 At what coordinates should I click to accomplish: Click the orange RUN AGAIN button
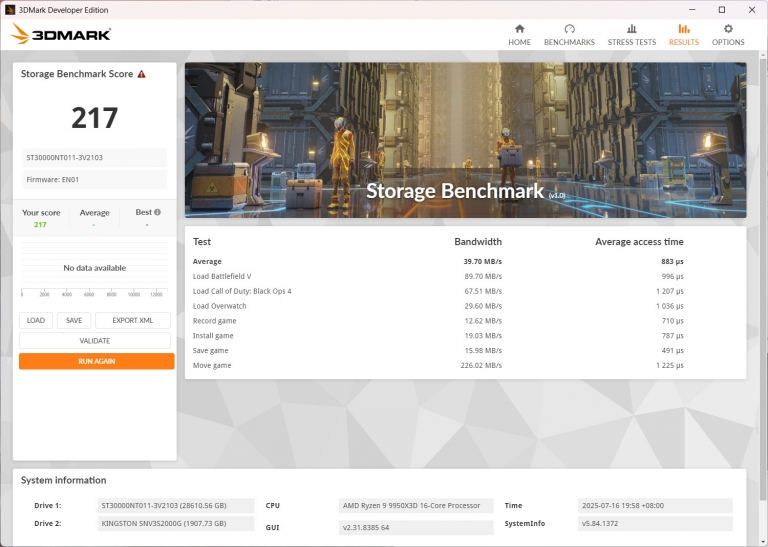[96, 361]
